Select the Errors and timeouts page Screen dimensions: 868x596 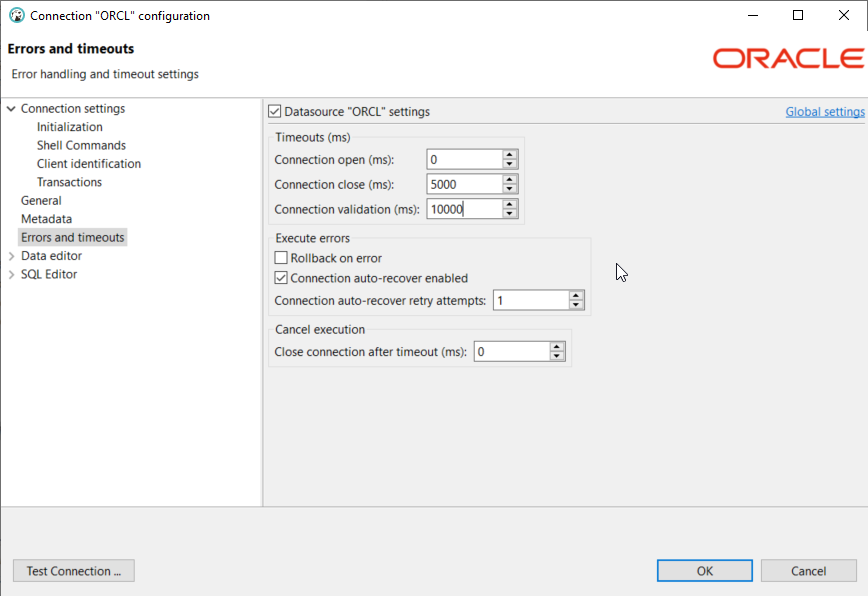[72, 236]
